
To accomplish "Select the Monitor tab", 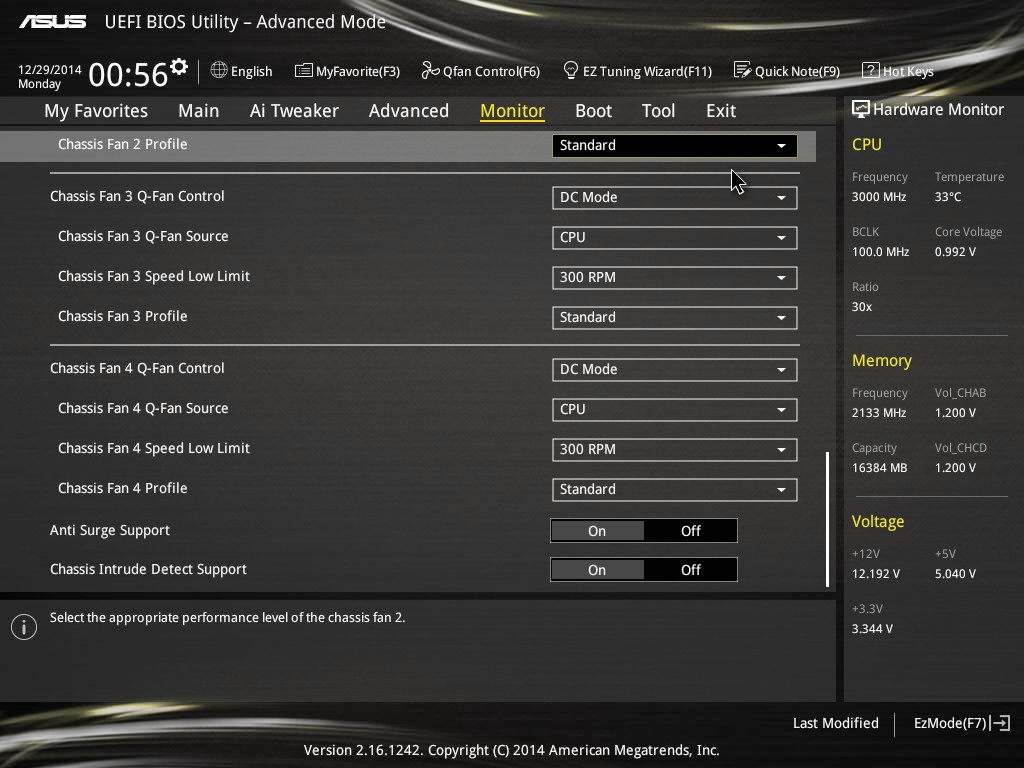I will [513, 111].
